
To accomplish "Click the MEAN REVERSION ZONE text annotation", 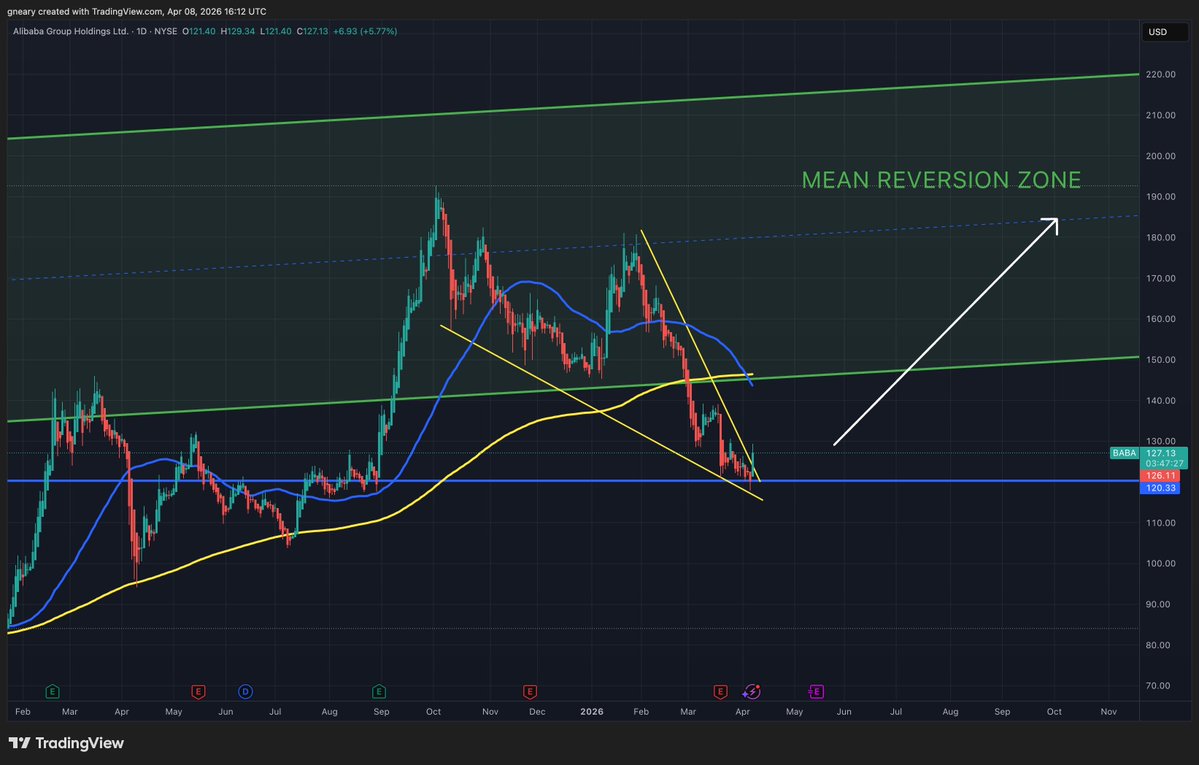I will [941, 180].
